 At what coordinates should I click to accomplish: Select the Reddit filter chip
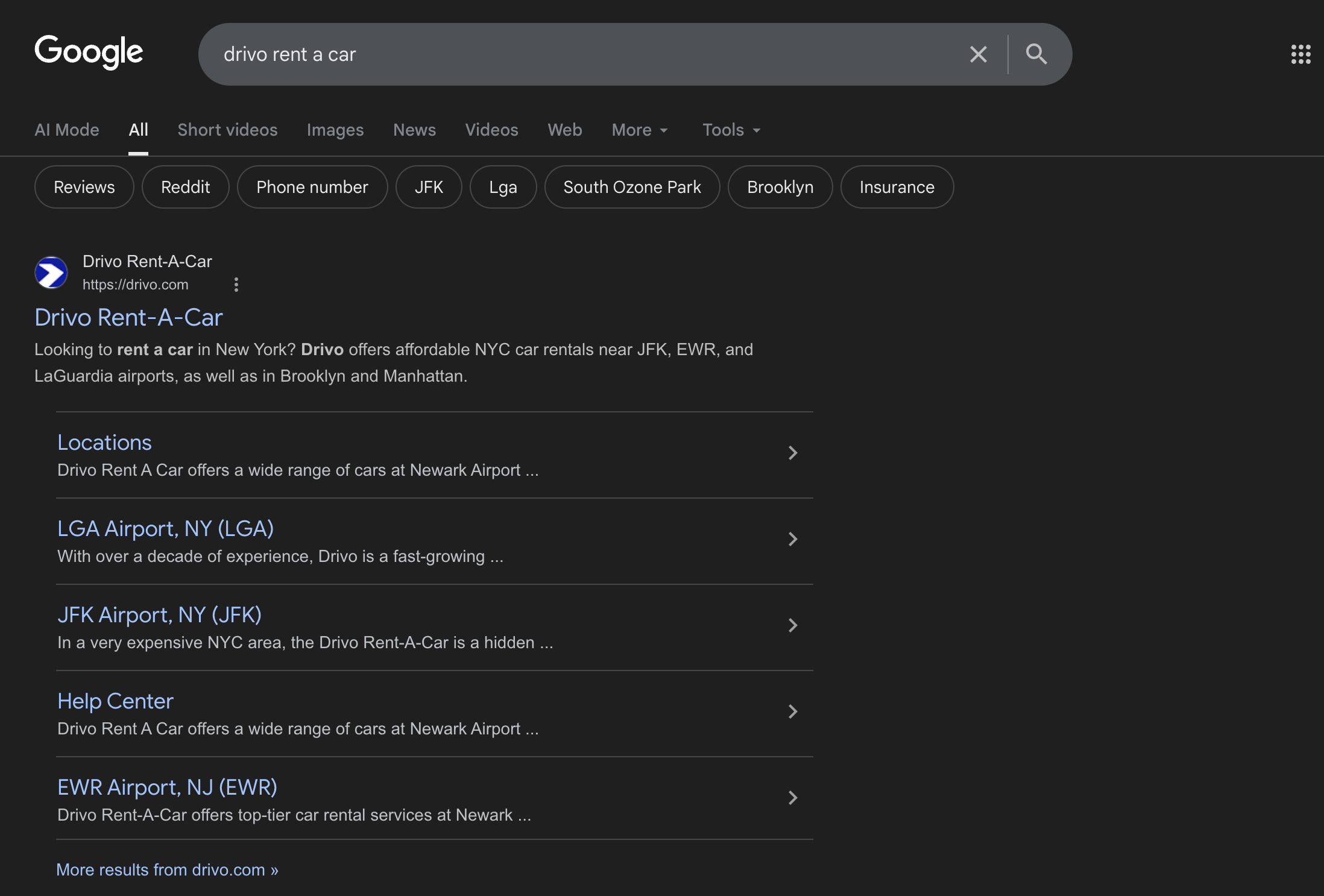click(186, 187)
